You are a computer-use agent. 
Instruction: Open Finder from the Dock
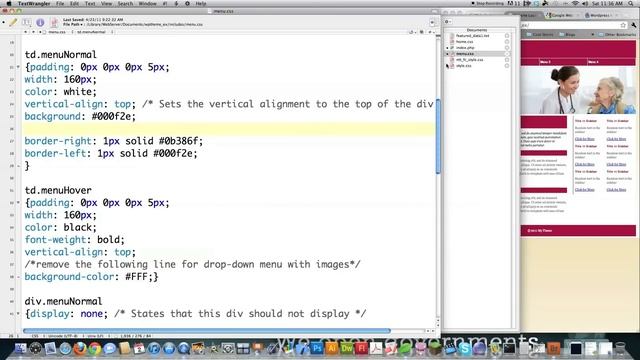20,348
